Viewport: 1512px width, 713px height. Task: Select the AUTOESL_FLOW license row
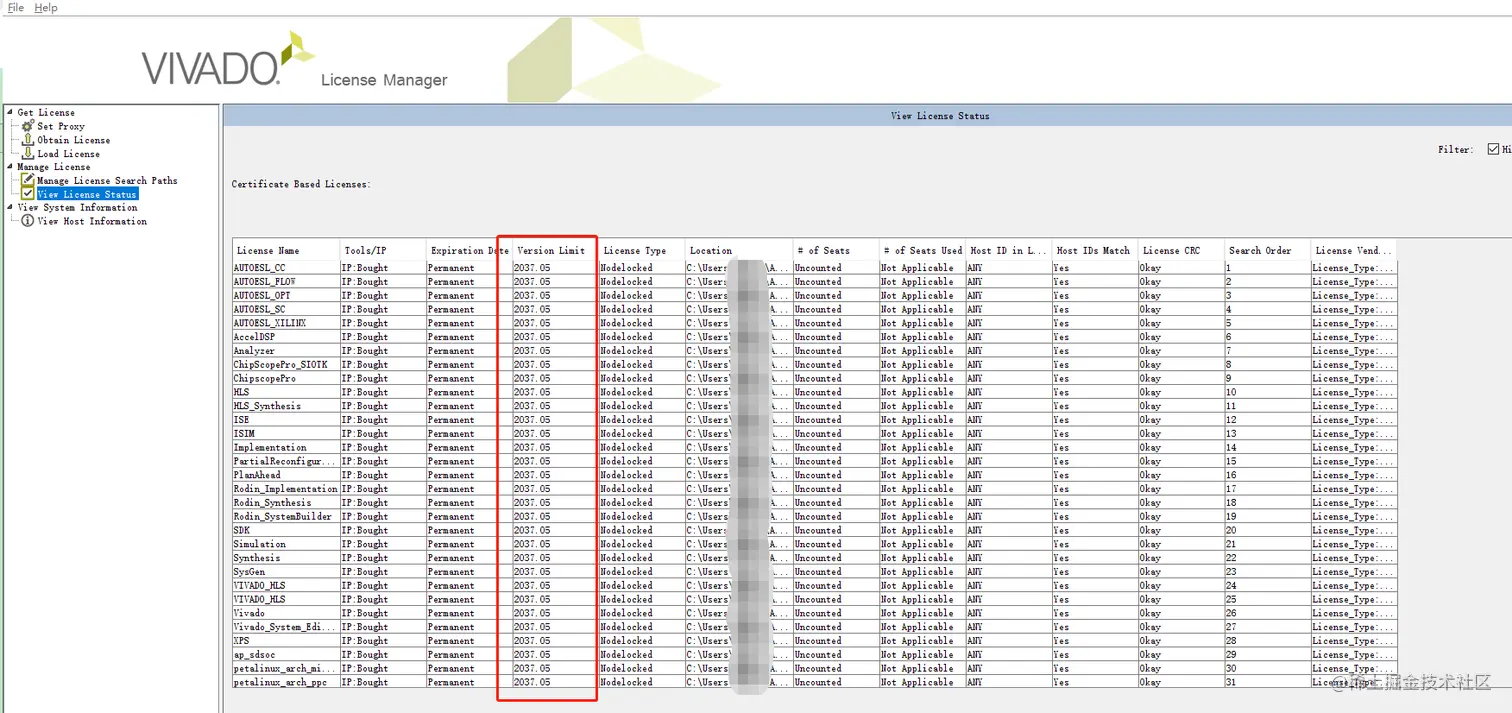point(814,282)
